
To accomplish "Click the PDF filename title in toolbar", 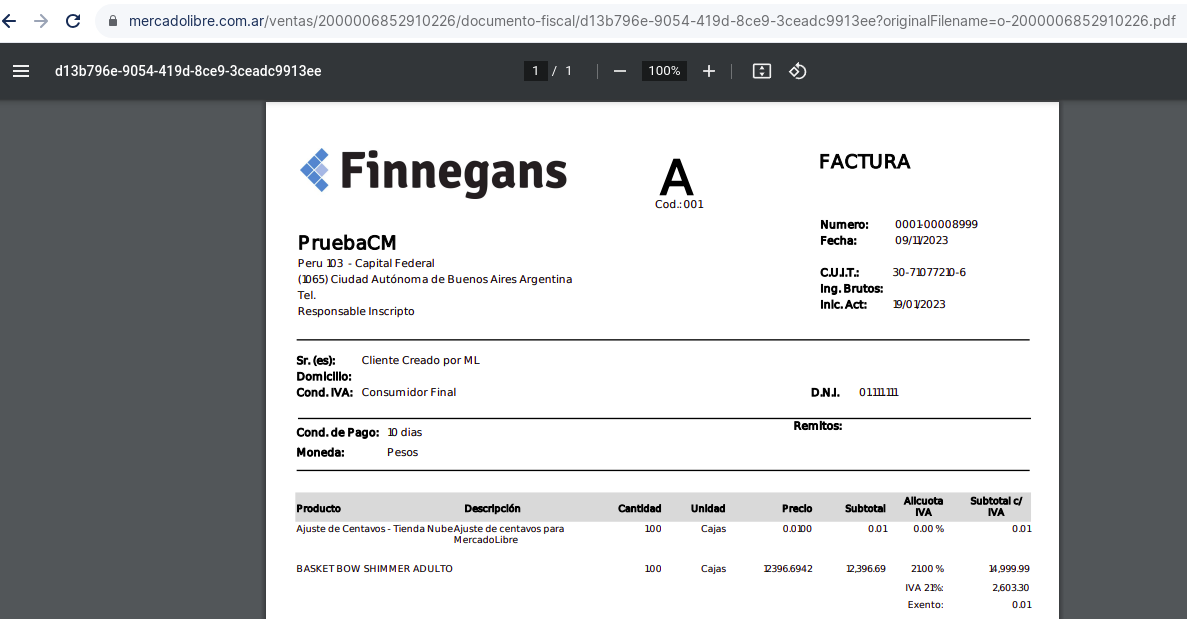I will coord(188,71).
